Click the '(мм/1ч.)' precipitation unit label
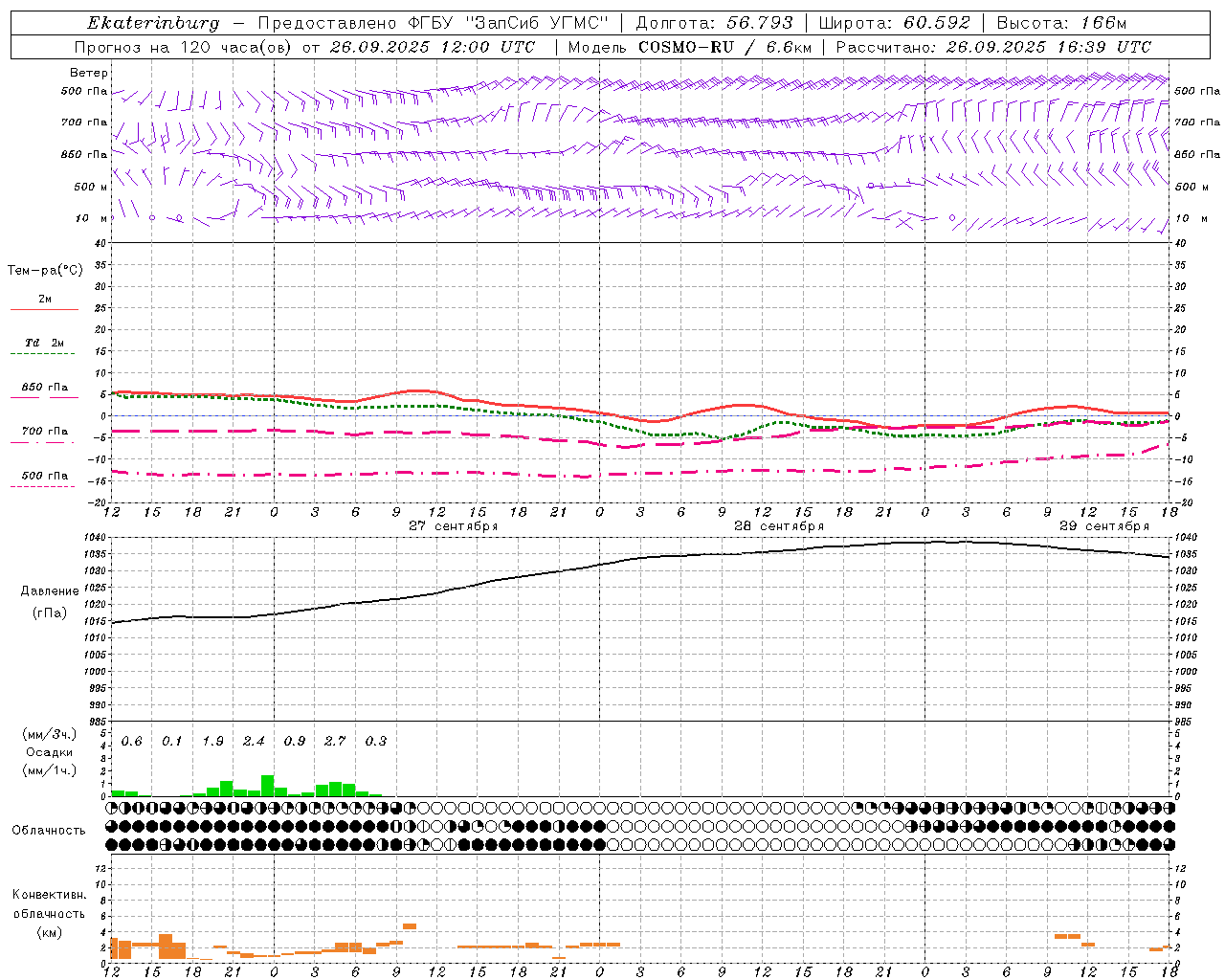This screenshot has width=1225, height=980. (x=49, y=770)
